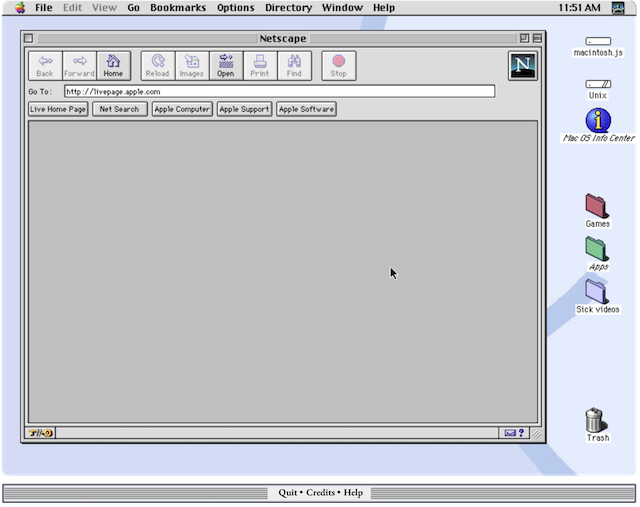The image size is (640, 507).
Task: Click the Images toolbar button
Action: coord(192,66)
